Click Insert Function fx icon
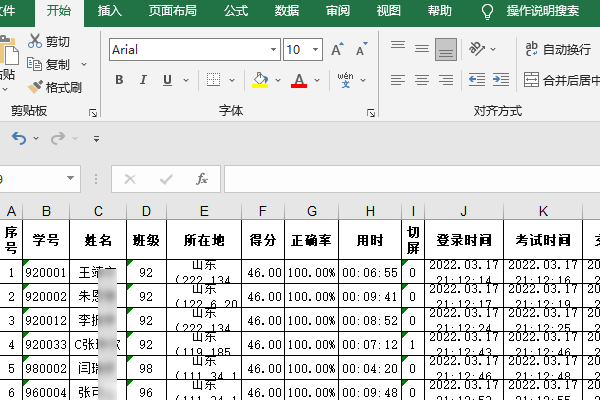600x400 pixels. pos(202,179)
